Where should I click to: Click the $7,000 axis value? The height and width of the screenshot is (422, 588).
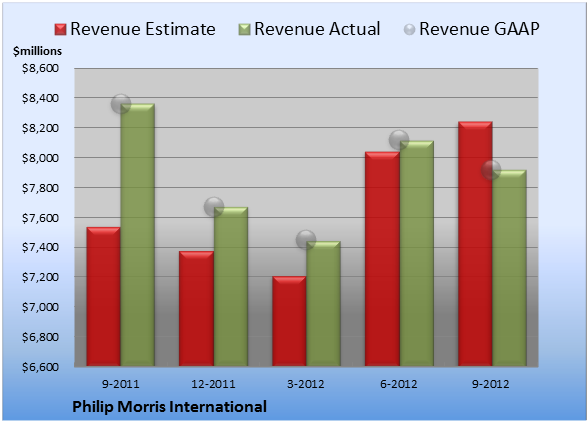coord(40,307)
